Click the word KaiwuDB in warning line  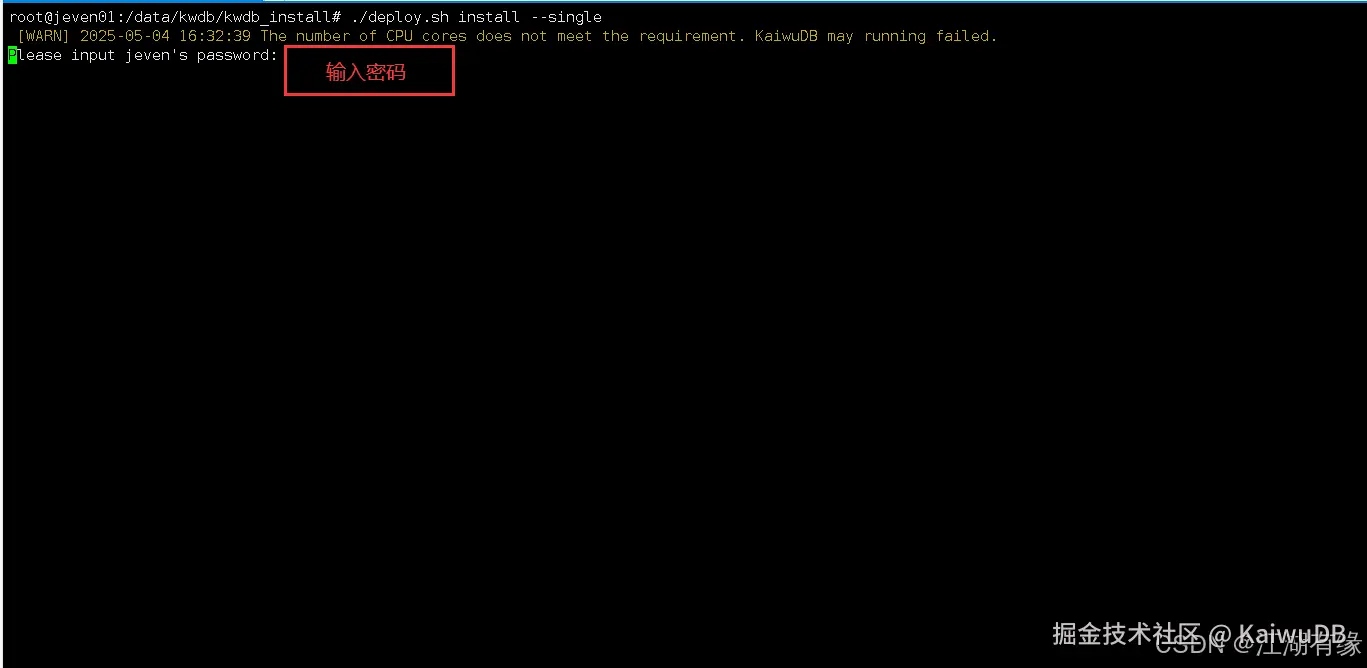click(x=786, y=36)
